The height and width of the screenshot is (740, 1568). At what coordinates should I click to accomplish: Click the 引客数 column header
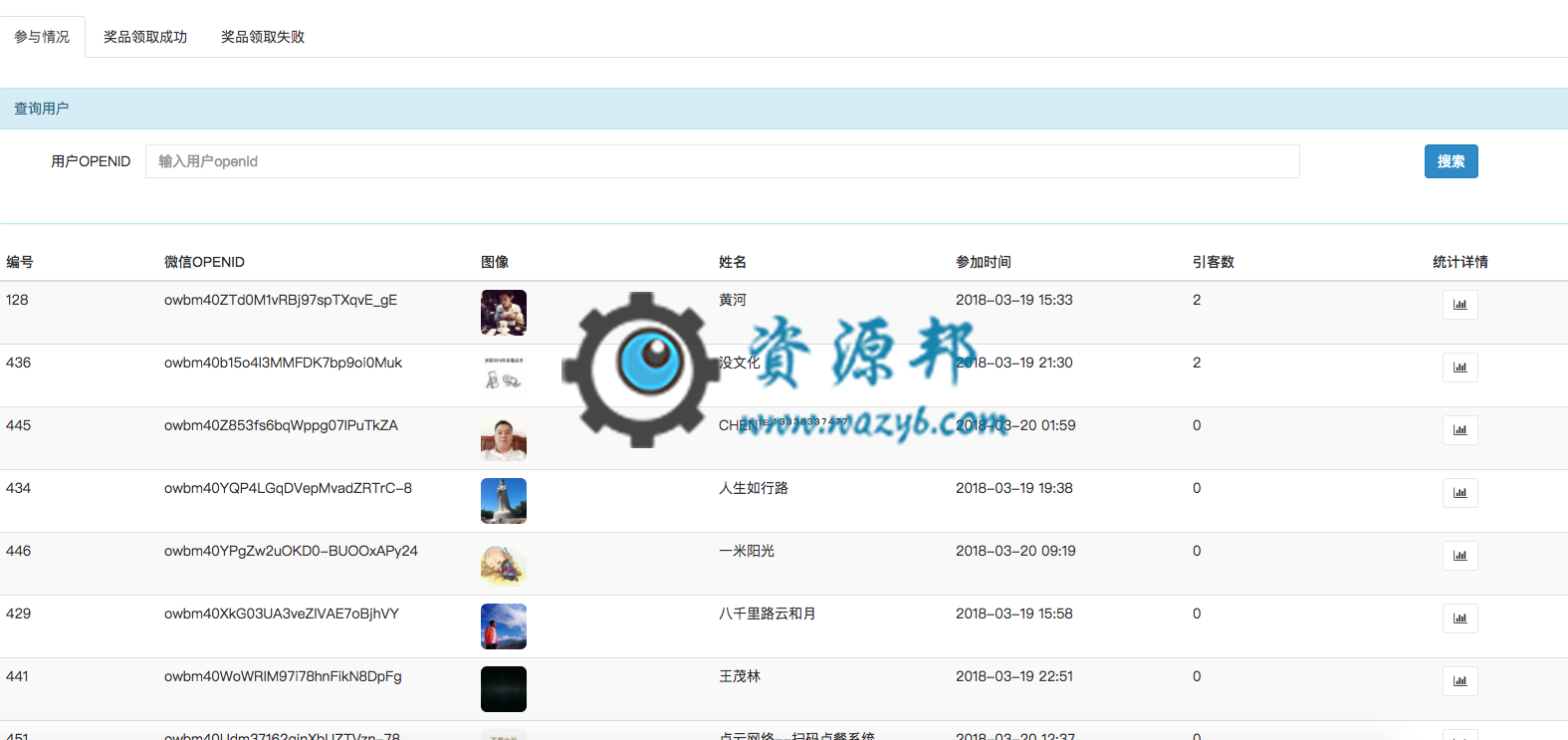[1214, 262]
